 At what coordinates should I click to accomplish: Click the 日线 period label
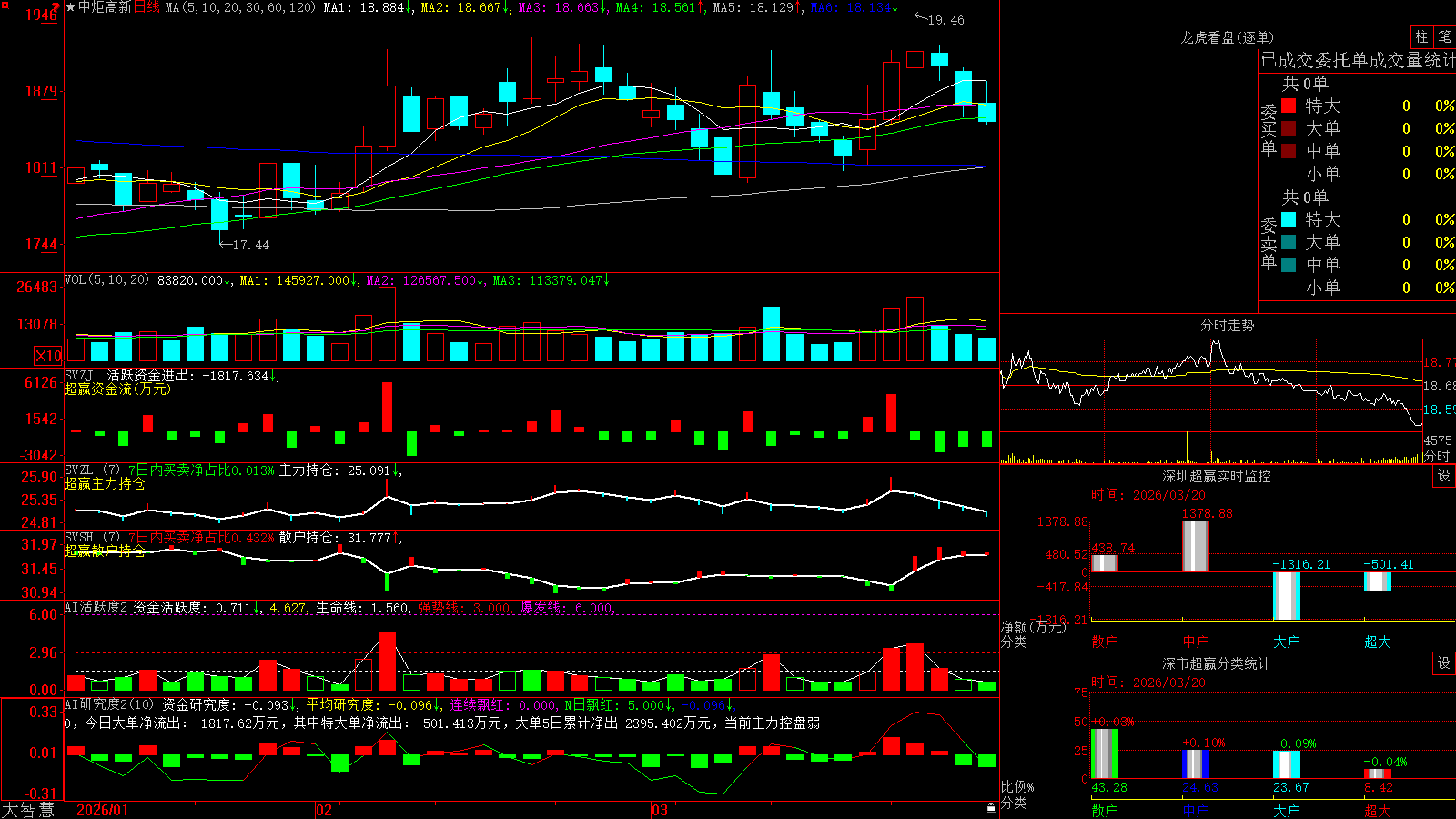[x=147, y=7]
